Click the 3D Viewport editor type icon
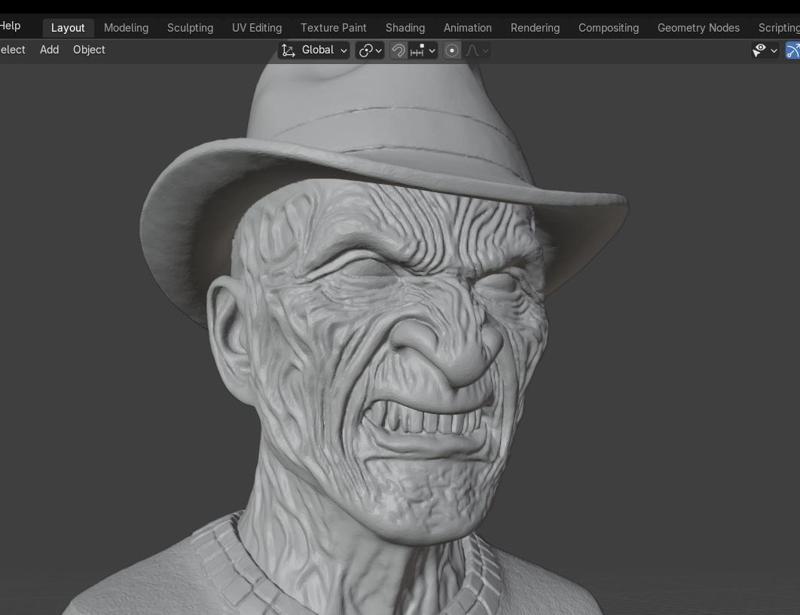The width and height of the screenshot is (800, 615). [793, 49]
